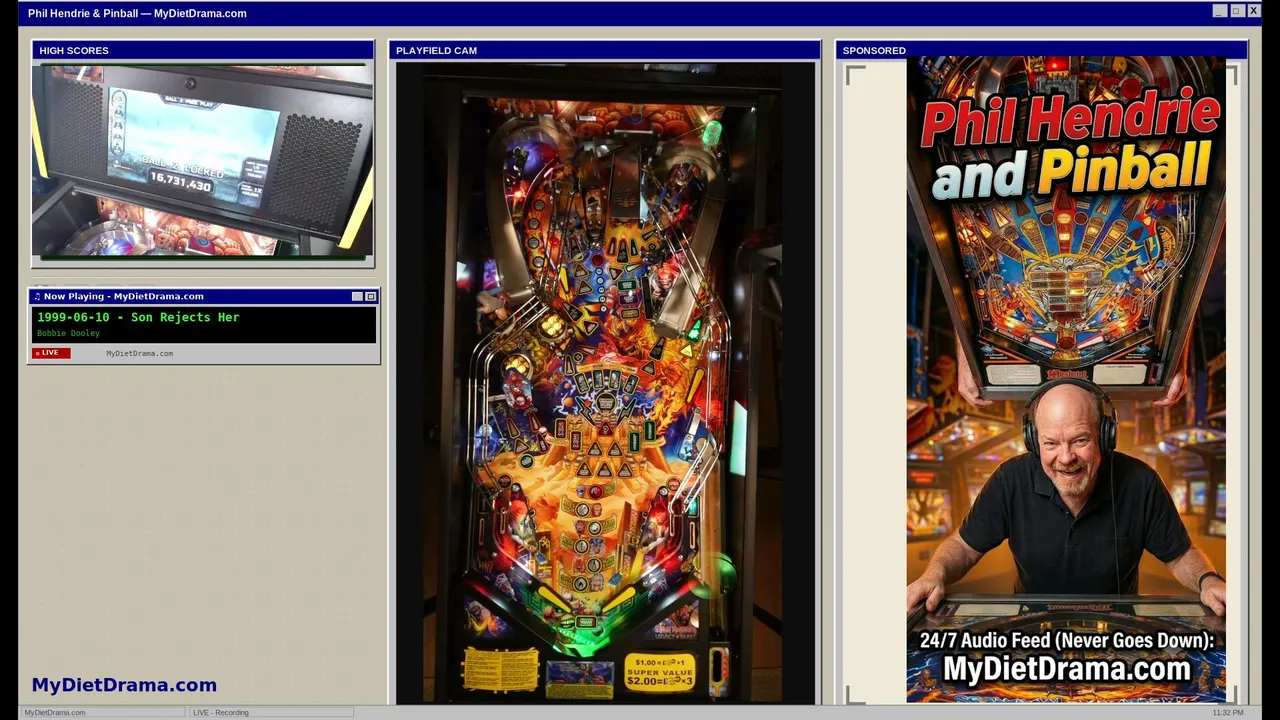Select the SPONSORED panel header
Viewport: 1280px width, 720px height.
tap(1041, 50)
